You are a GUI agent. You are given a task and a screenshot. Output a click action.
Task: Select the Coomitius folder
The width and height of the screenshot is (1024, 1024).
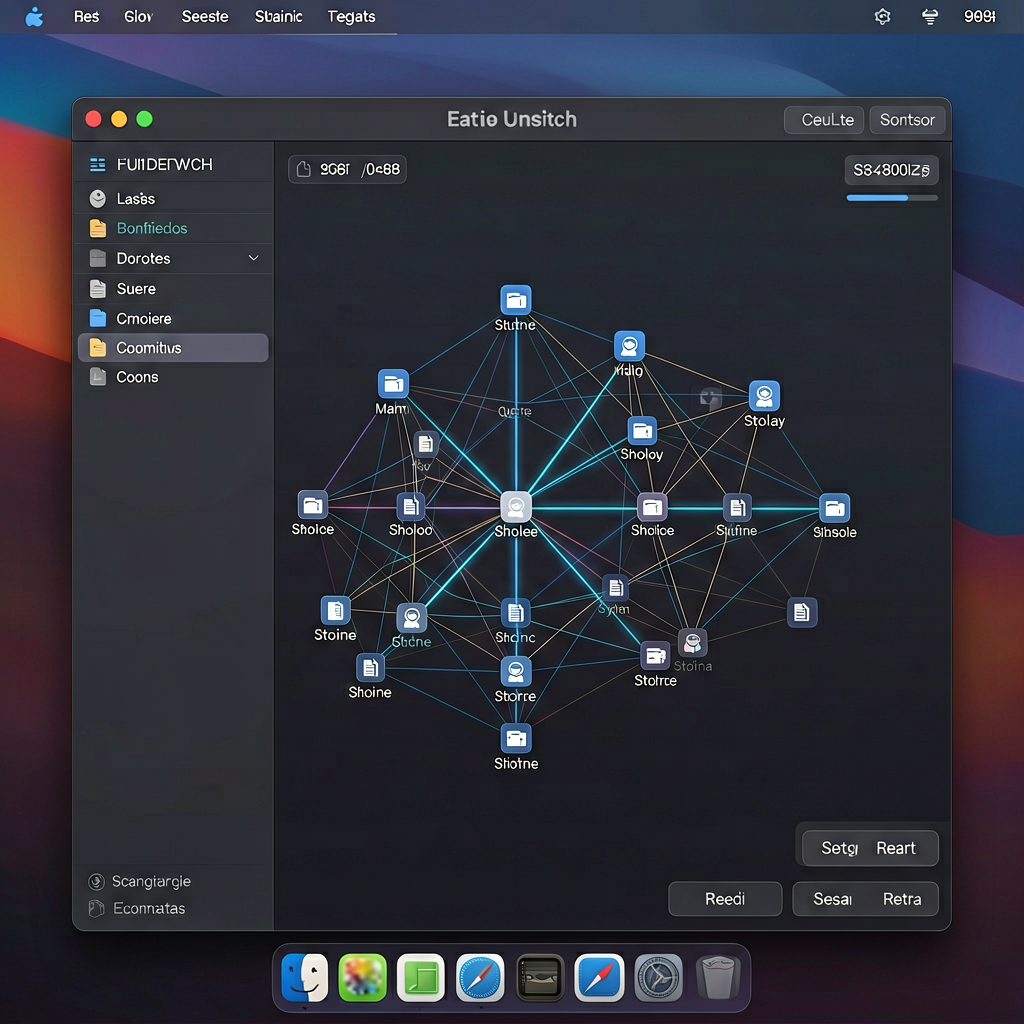[x=173, y=347]
